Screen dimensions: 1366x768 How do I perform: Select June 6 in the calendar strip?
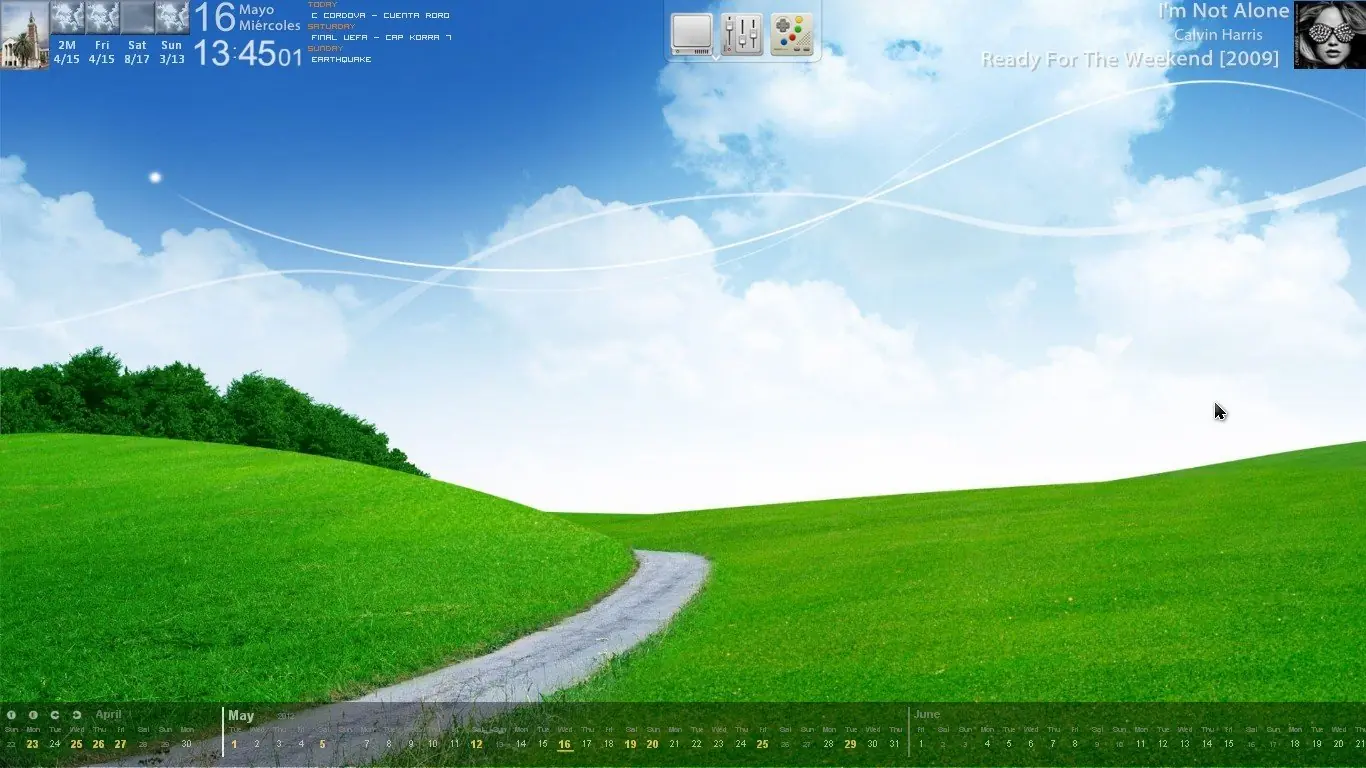1031,744
